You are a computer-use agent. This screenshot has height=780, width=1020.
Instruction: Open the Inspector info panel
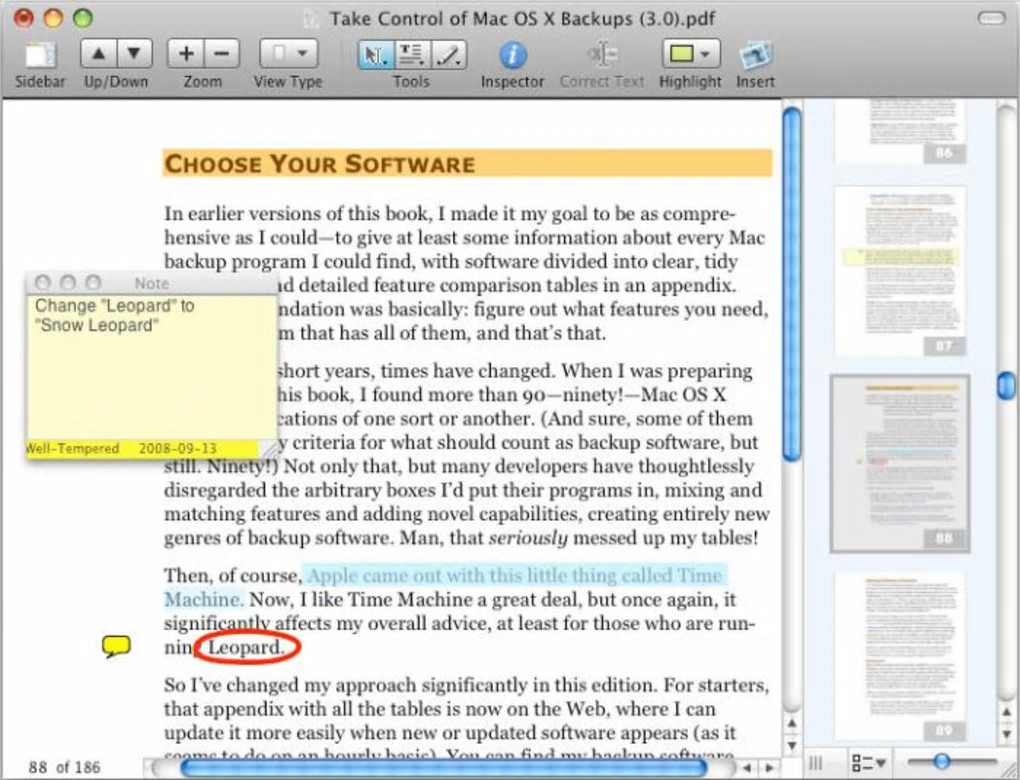tap(513, 55)
